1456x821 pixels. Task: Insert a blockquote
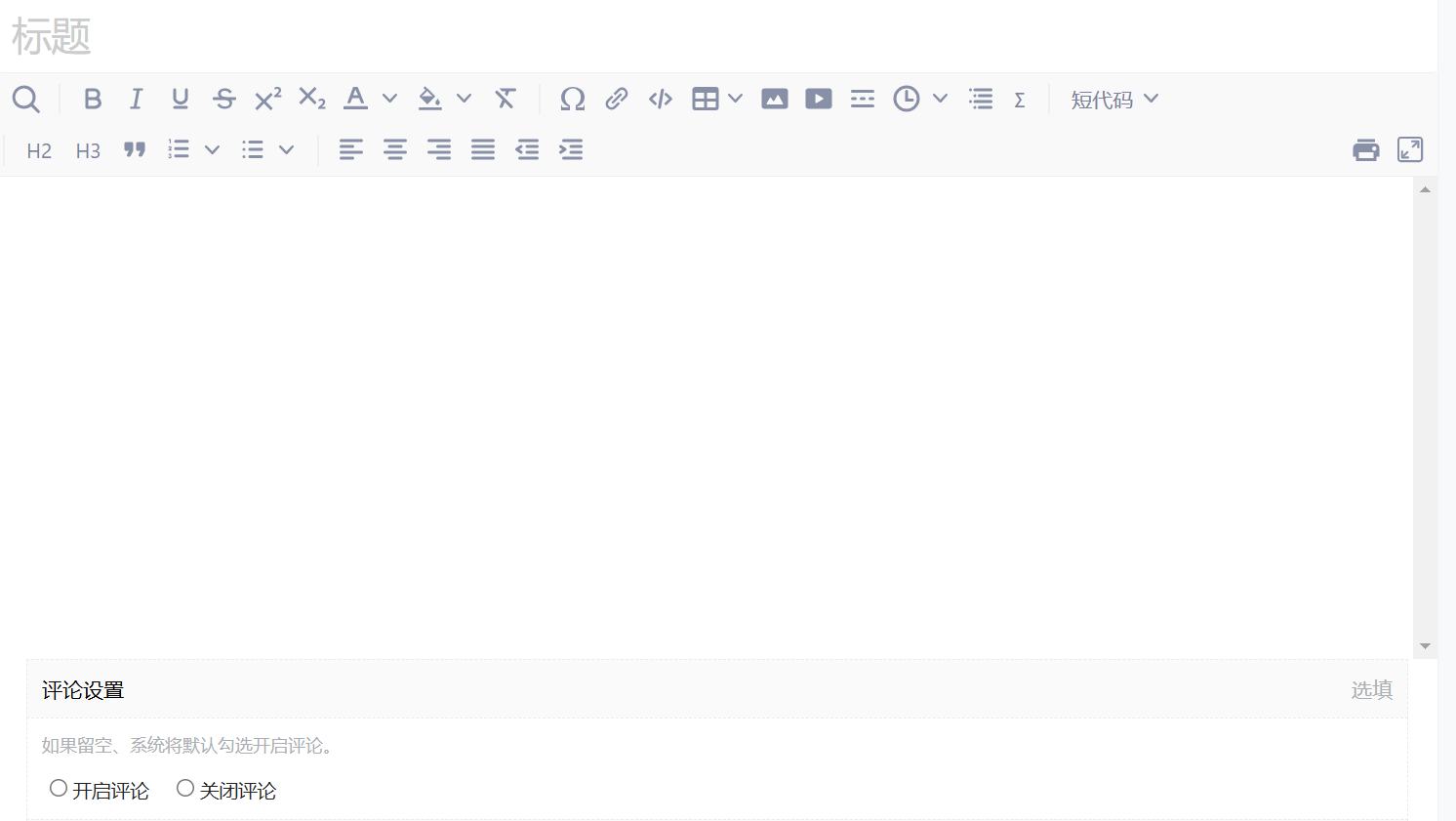(x=135, y=149)
